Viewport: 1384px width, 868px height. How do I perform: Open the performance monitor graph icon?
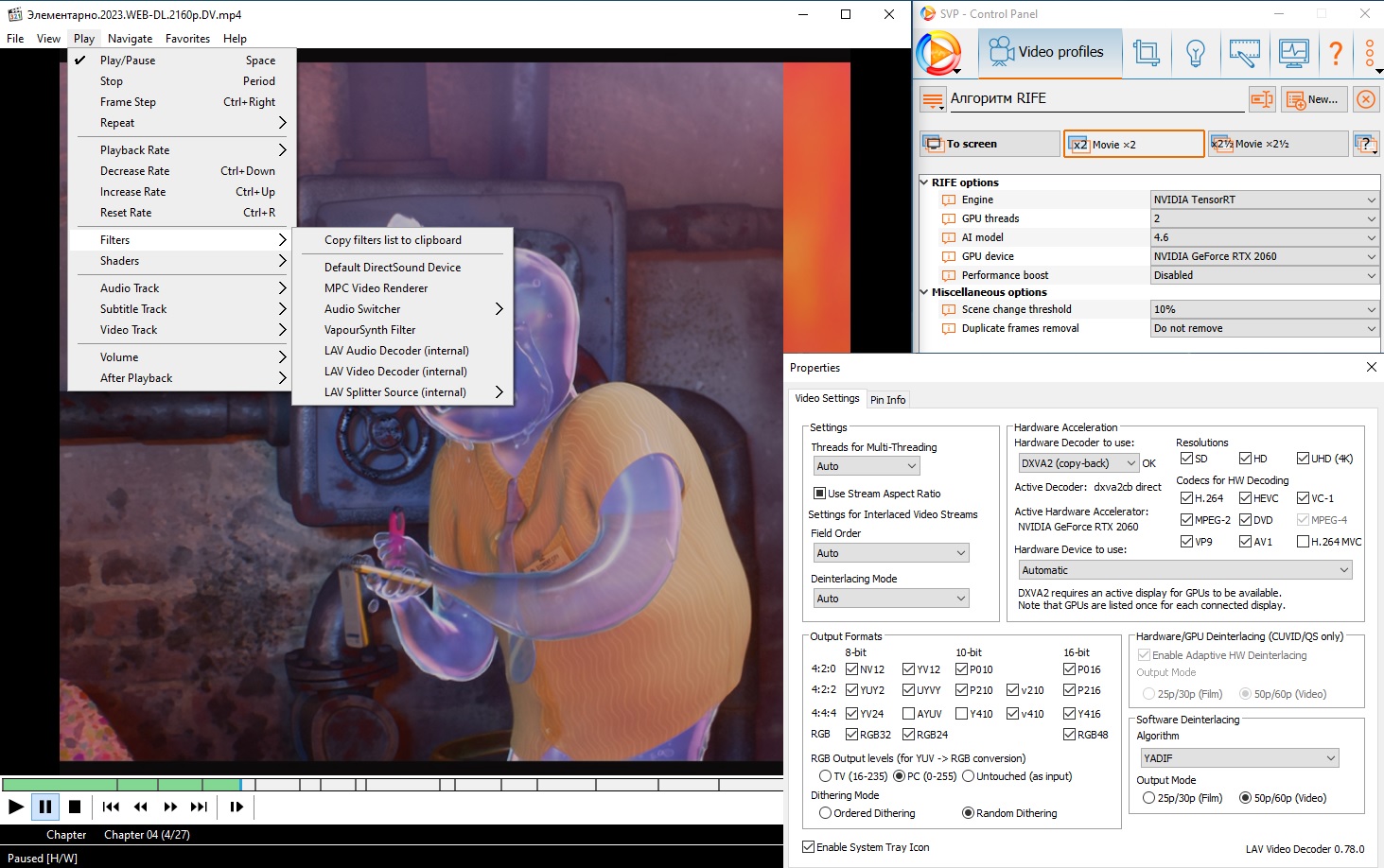1293,52
